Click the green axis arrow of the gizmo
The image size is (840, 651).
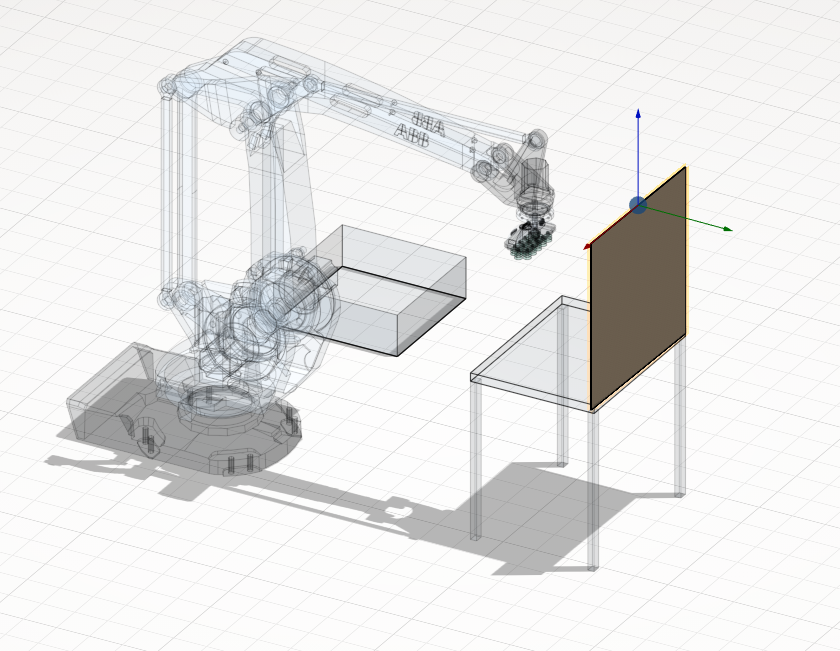pos(691,219)
